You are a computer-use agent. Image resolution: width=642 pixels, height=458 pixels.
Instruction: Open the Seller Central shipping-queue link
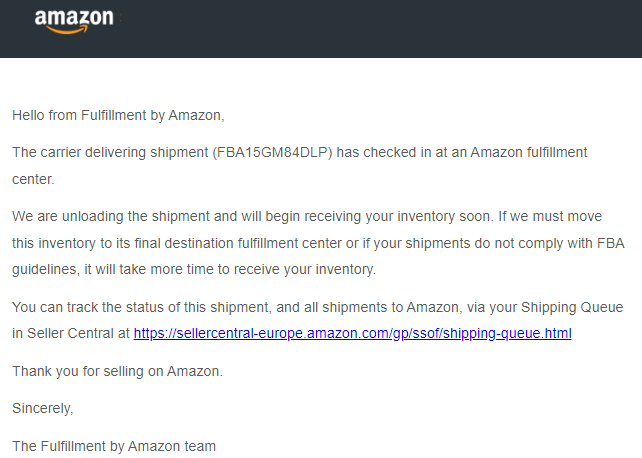tap(353, 334)
